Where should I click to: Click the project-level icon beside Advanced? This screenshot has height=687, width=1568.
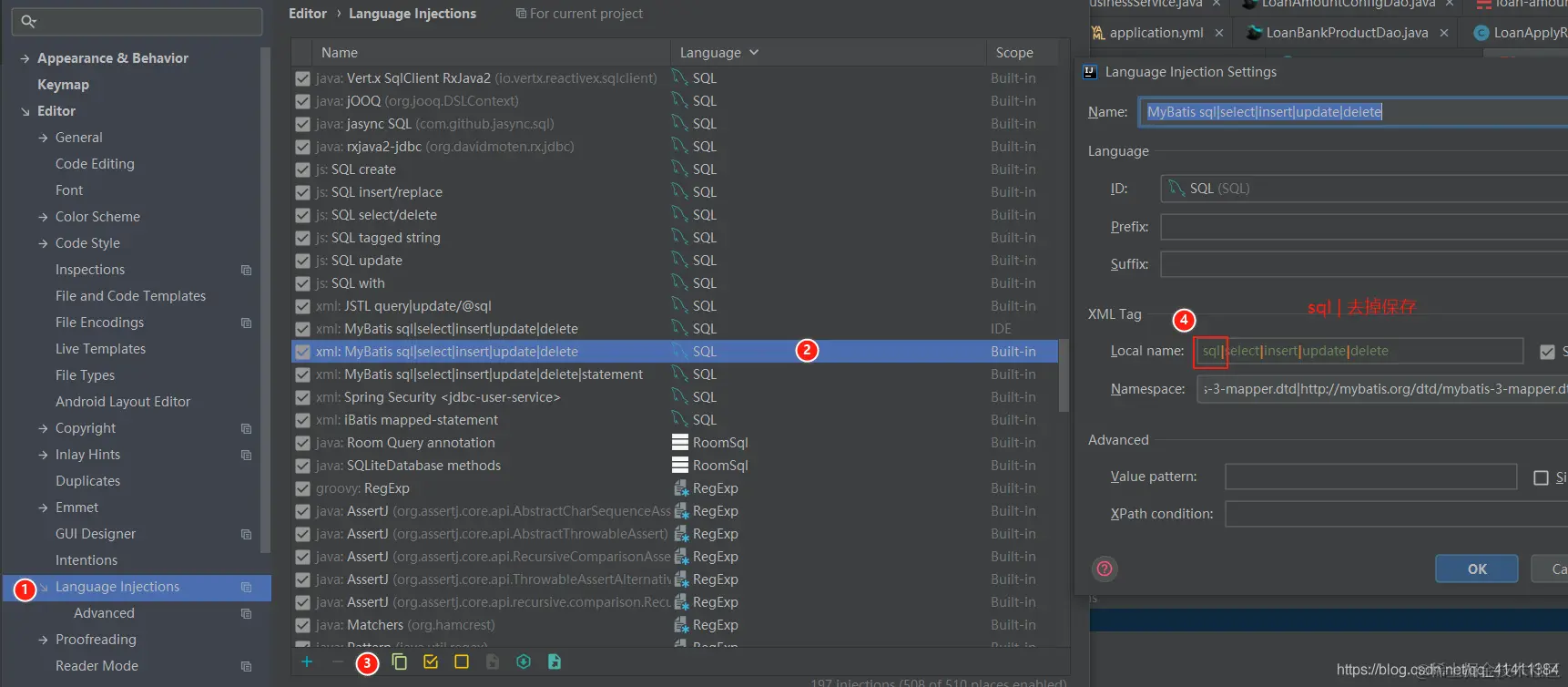click(x=246, y=613)
